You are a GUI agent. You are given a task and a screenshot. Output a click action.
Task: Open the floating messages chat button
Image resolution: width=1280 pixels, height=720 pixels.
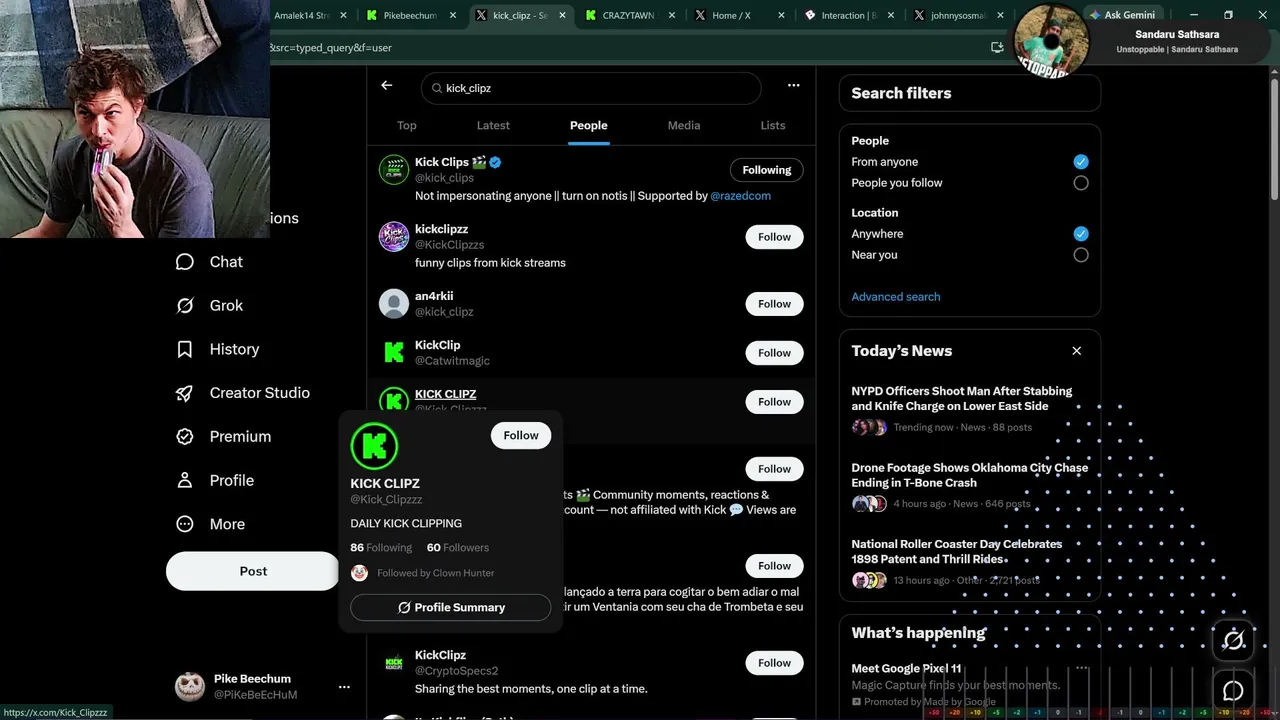(x=1233, y=691)
